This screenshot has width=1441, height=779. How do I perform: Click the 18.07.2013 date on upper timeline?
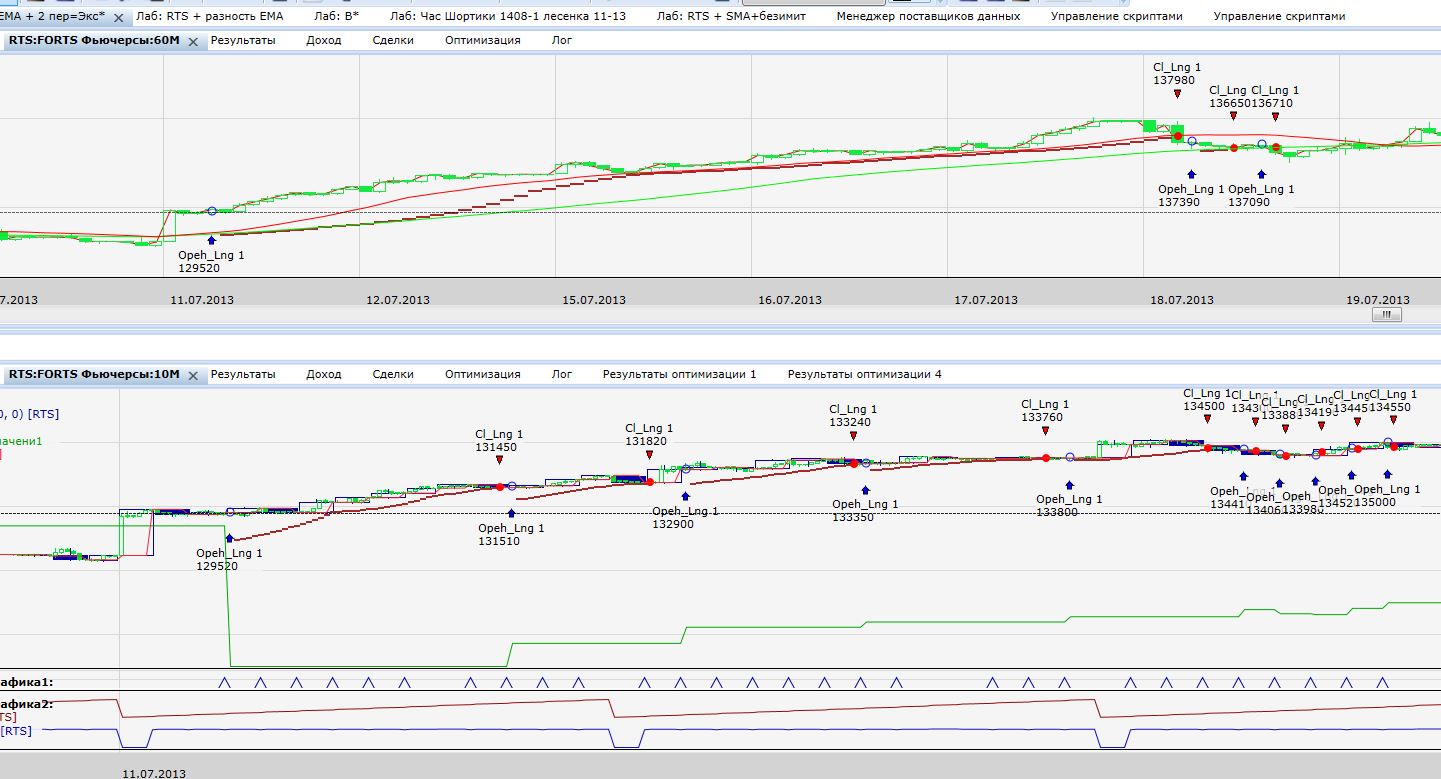[1181, 300]
